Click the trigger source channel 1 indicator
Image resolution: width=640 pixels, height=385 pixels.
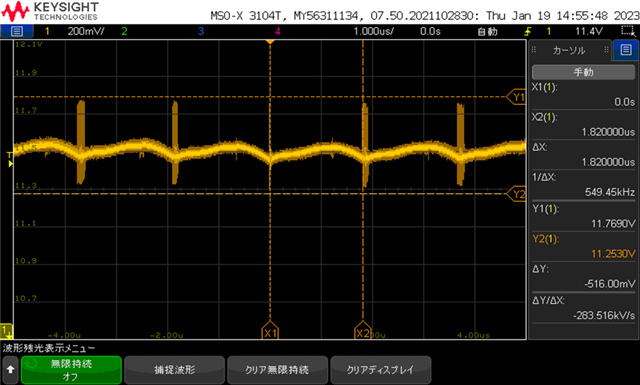click(x=549, y=31)
